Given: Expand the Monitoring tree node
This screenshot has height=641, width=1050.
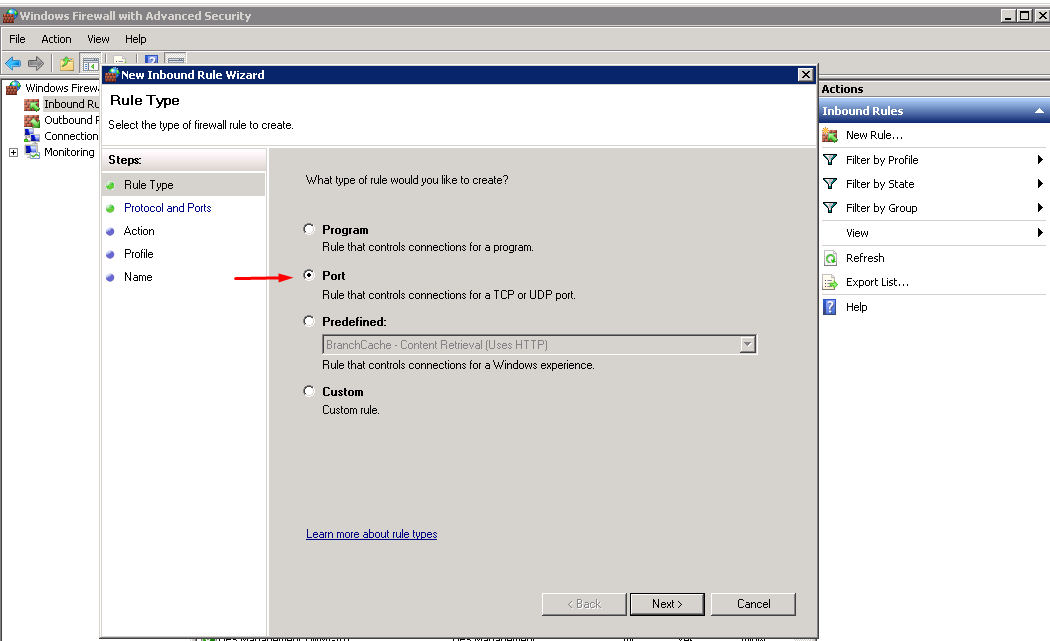Looking at the screenshot, I should point(13,152).
